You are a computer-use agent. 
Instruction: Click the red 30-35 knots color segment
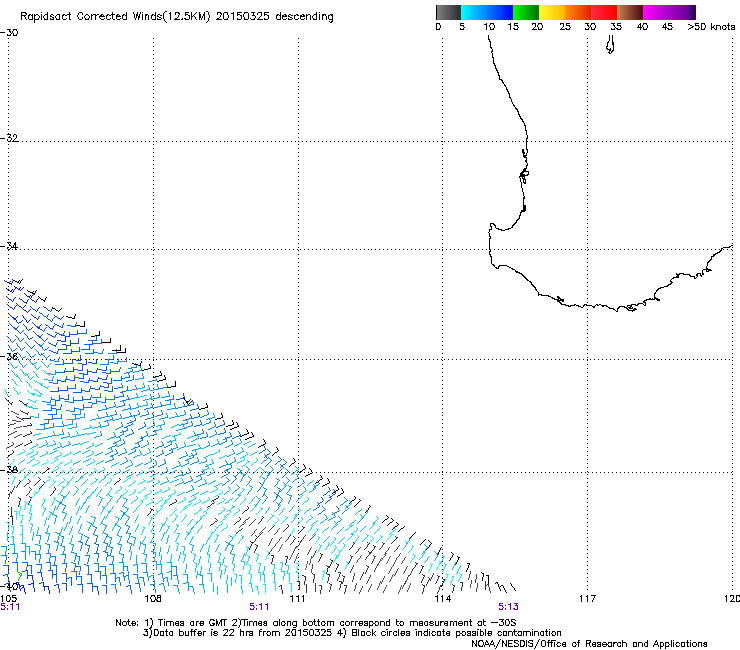(604, 12)
